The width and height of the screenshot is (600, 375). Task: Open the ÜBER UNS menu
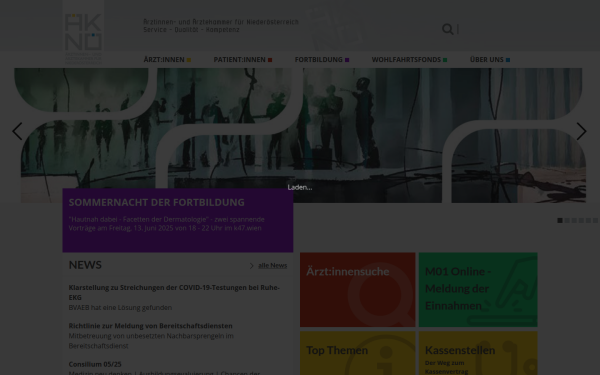(490, 60)
